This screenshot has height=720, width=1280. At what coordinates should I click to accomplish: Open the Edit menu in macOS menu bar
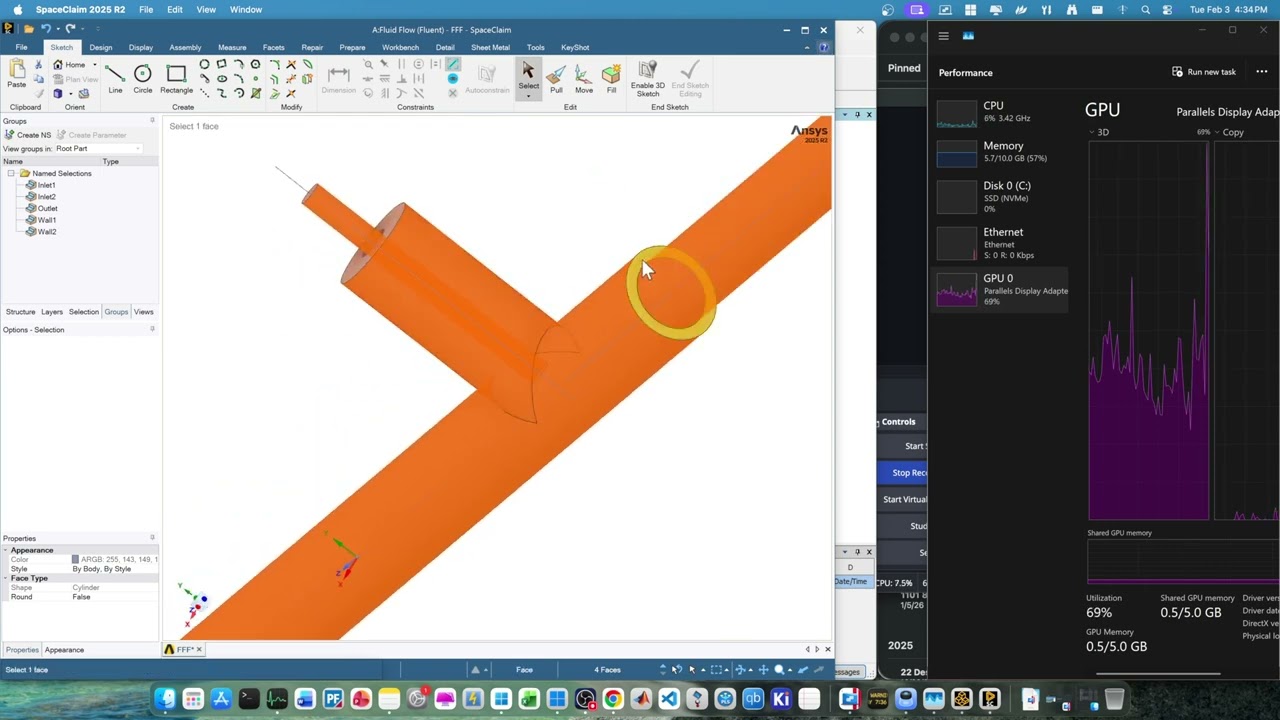(x=175, y=10)
